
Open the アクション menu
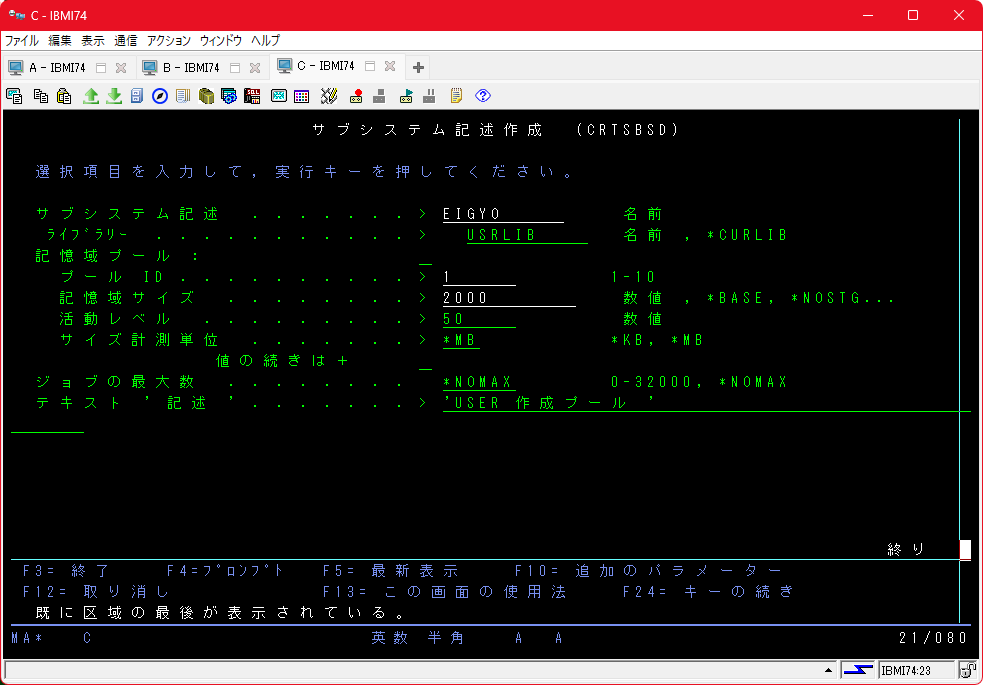[168, 41]
